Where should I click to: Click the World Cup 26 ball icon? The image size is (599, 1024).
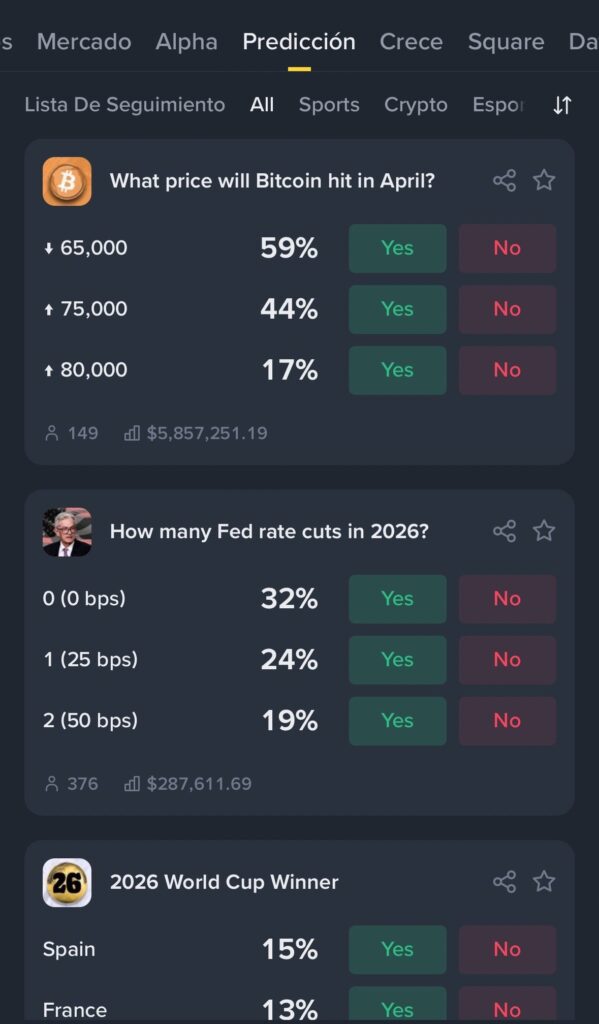[66, 882]
